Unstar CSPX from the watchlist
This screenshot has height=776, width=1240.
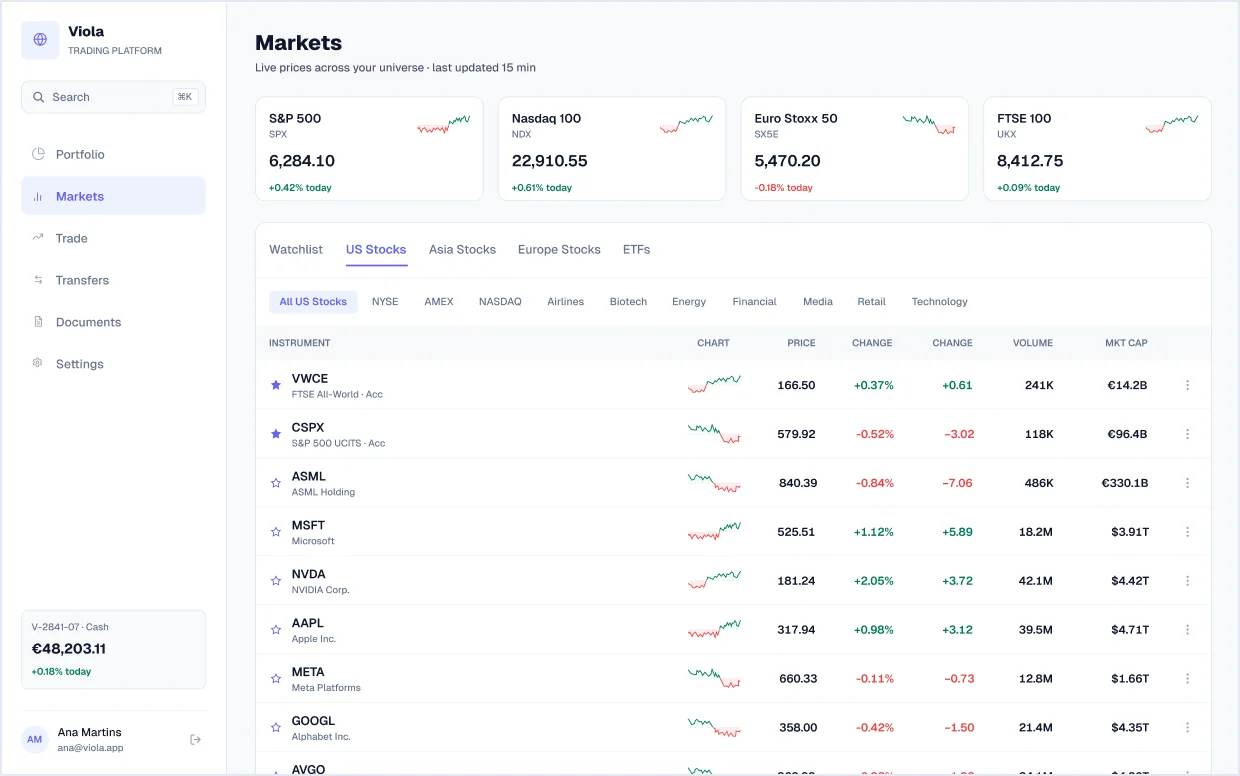(x=276, y=434)
